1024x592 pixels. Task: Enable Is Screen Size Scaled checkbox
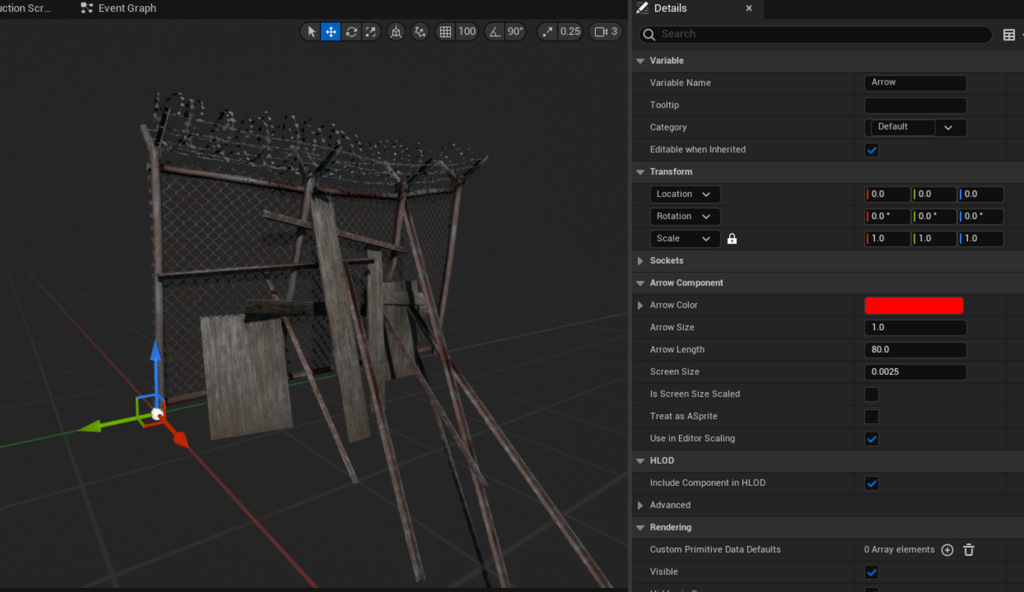pos(871,394)
